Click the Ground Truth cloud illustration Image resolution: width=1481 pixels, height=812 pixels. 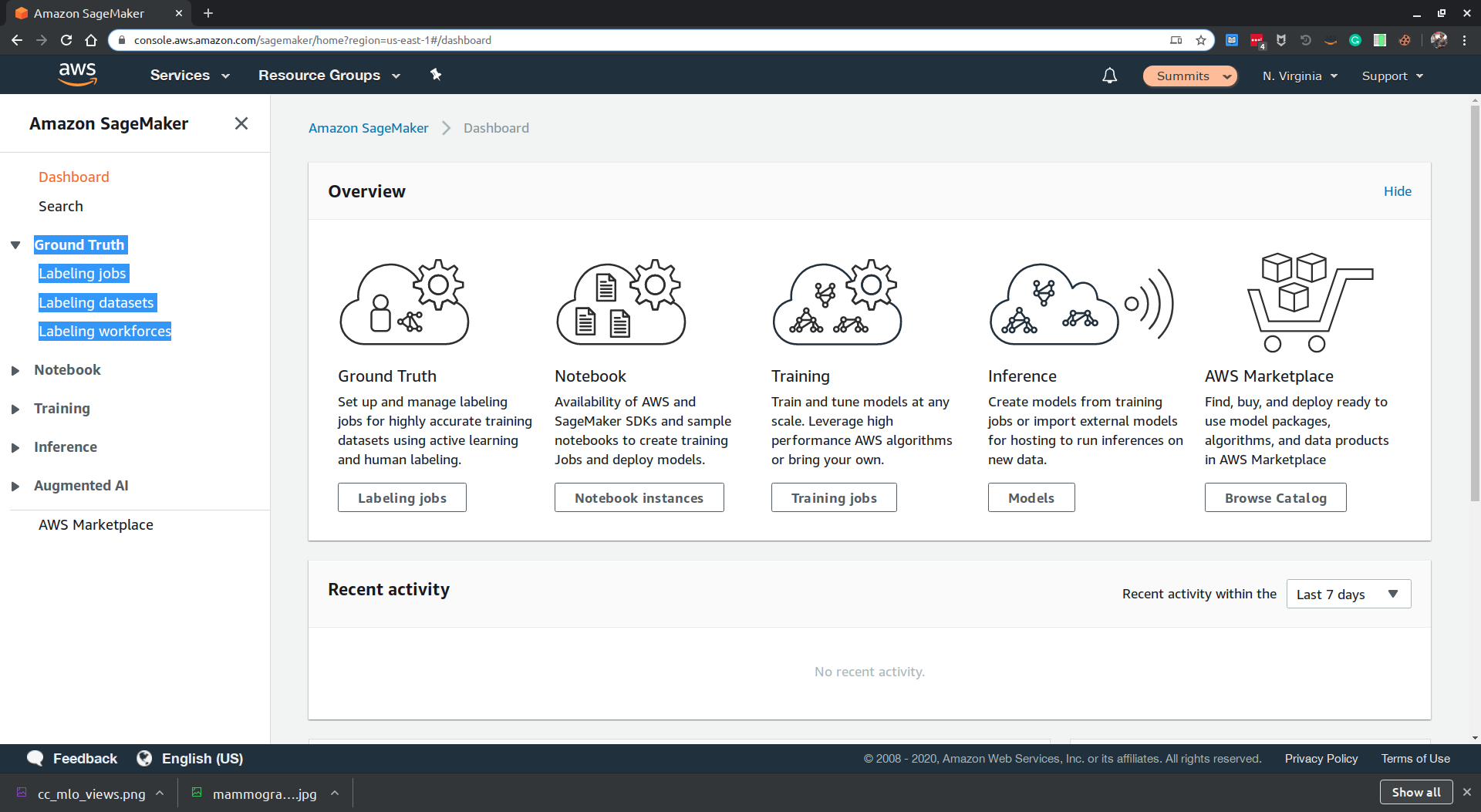404,303
